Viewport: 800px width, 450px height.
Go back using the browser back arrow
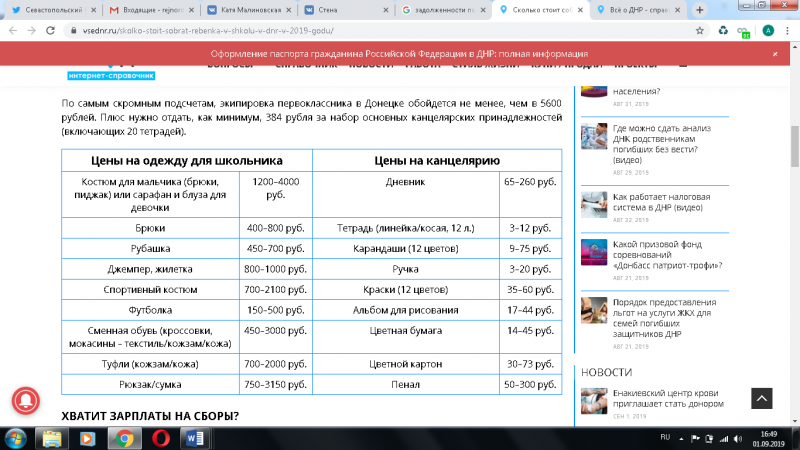coord(11,30)
